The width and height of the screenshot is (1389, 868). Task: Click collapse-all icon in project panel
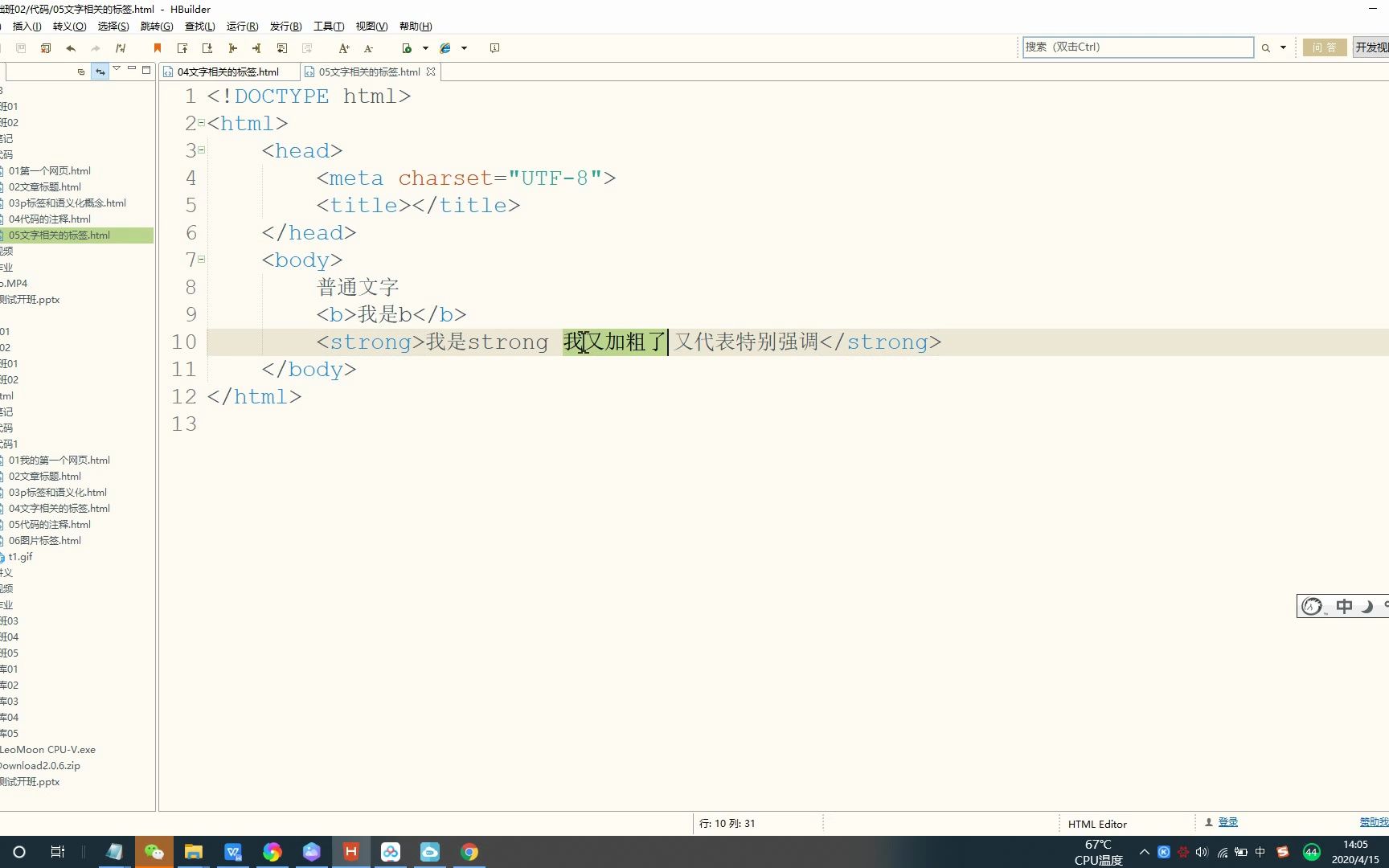click(x=80, y=72)
